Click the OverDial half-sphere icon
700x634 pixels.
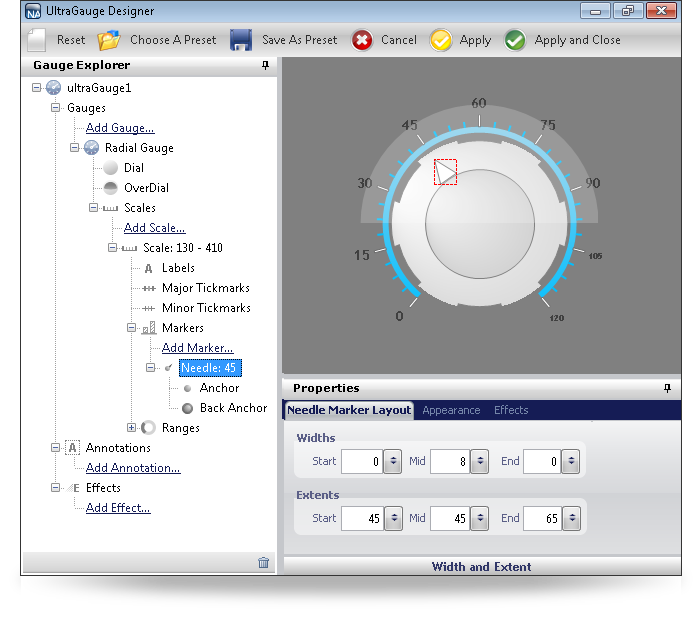coord(110,188)
